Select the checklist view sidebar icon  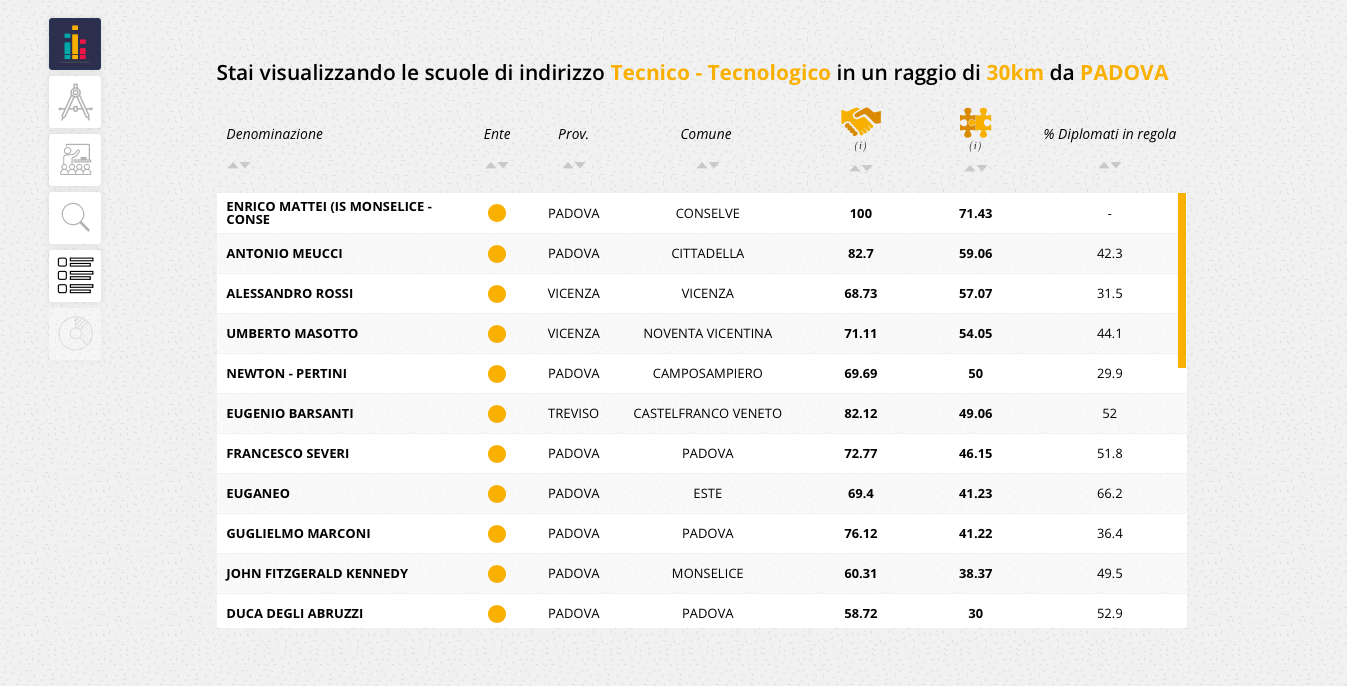coord(75,276)
